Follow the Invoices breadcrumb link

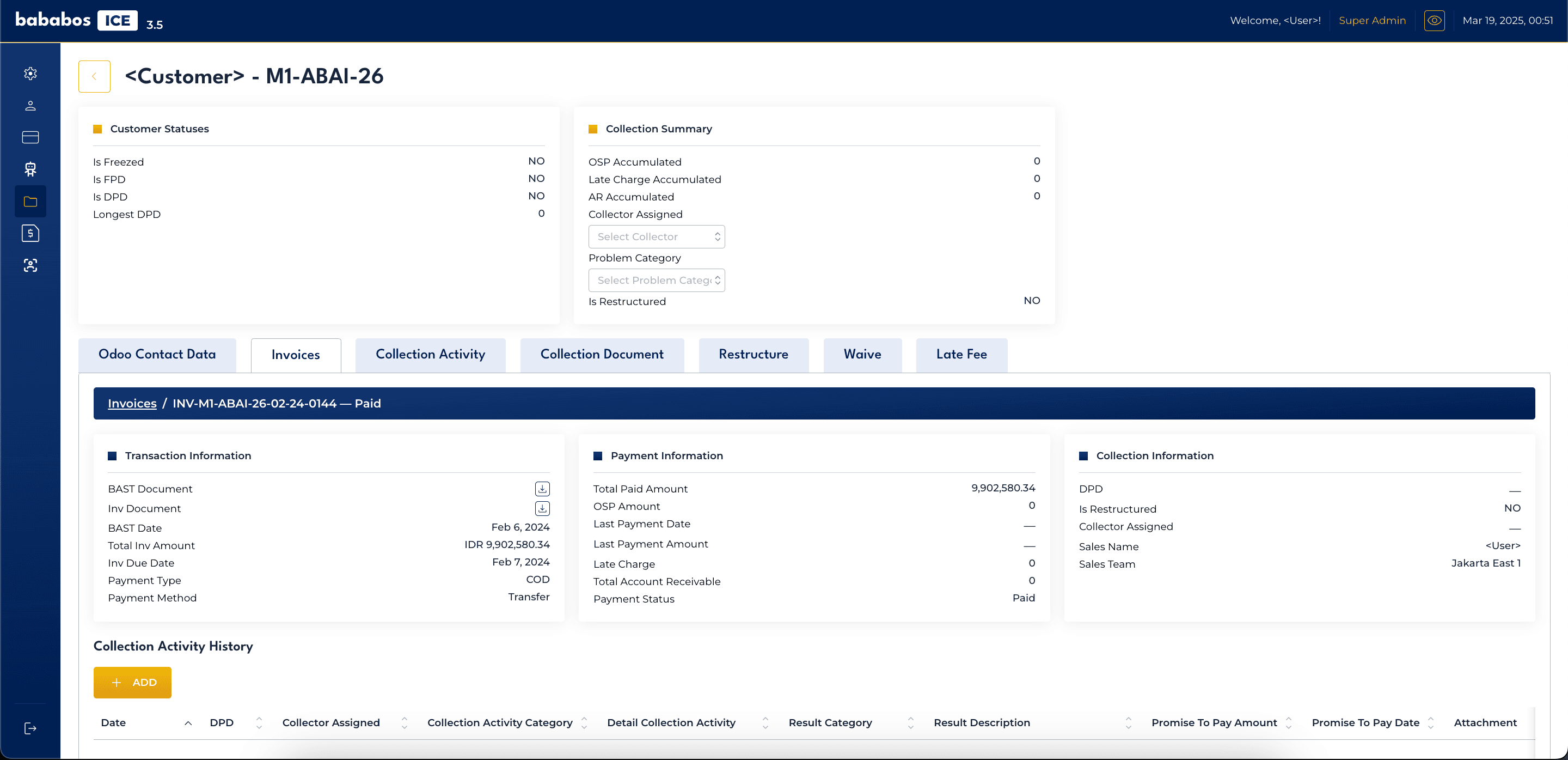[132, 404]
